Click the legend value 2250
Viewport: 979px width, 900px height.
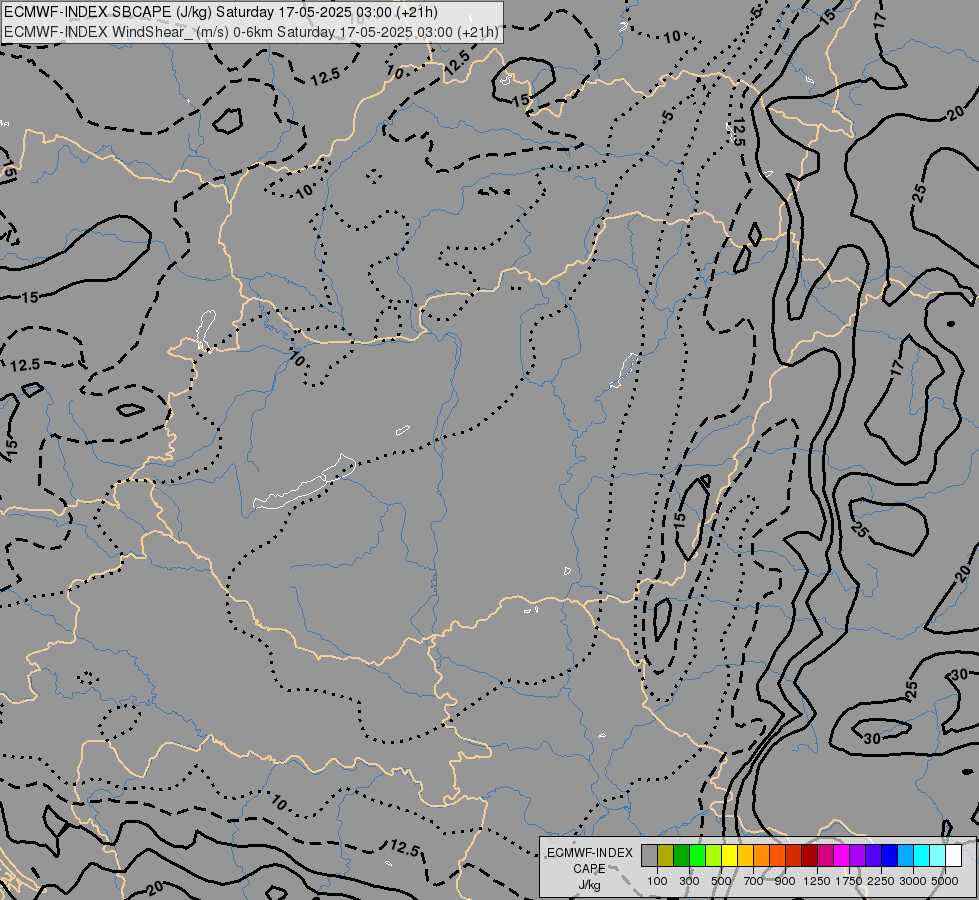point(881,881)
